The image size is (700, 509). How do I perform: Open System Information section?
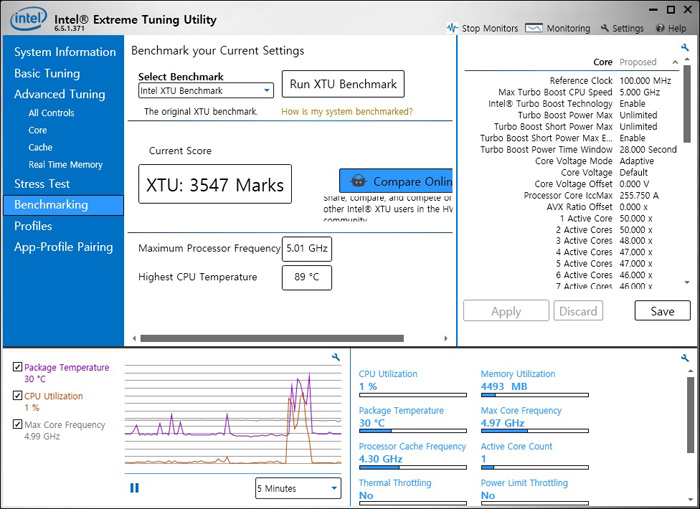point(65,52)
